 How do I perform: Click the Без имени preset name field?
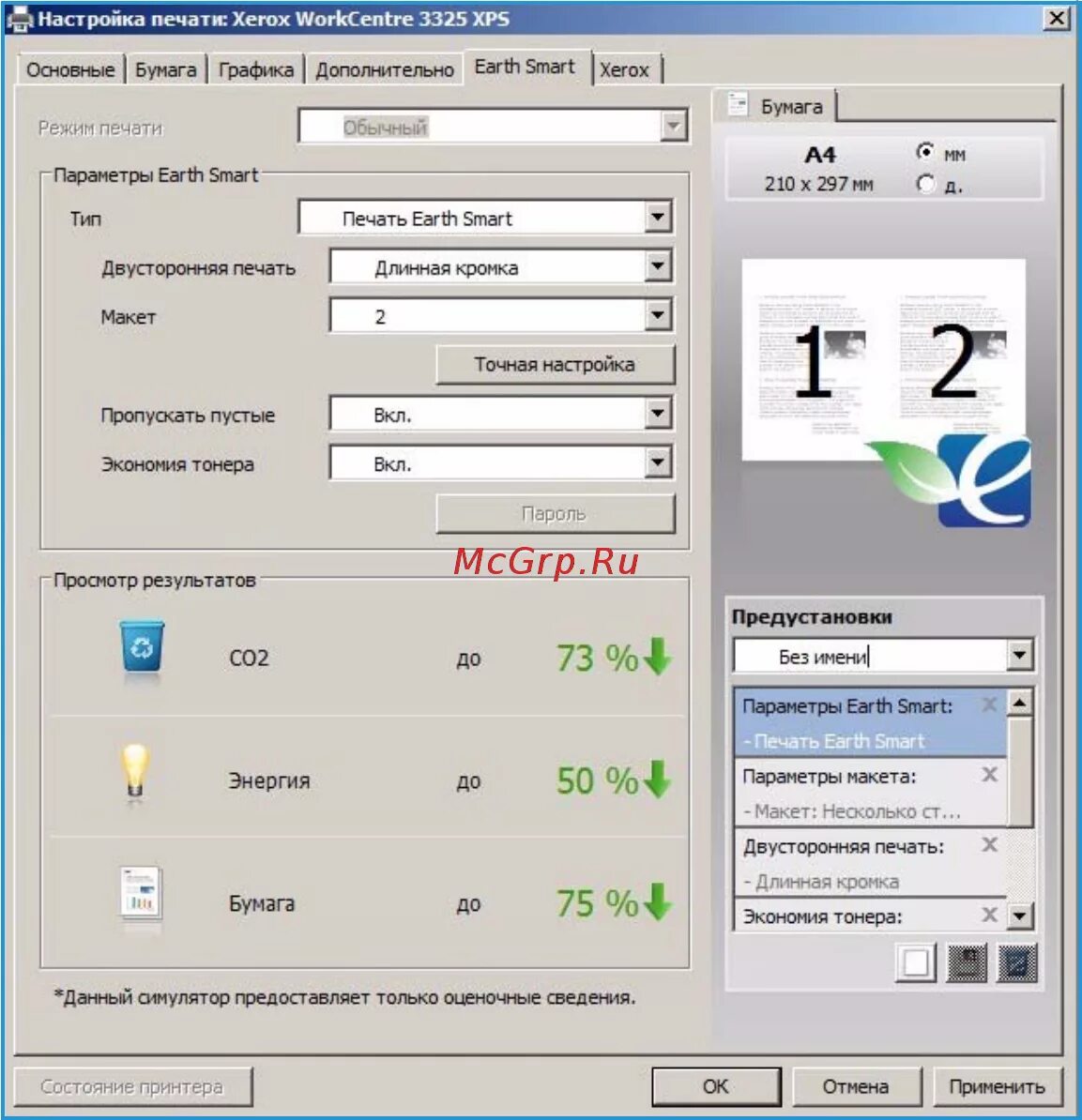870,656
